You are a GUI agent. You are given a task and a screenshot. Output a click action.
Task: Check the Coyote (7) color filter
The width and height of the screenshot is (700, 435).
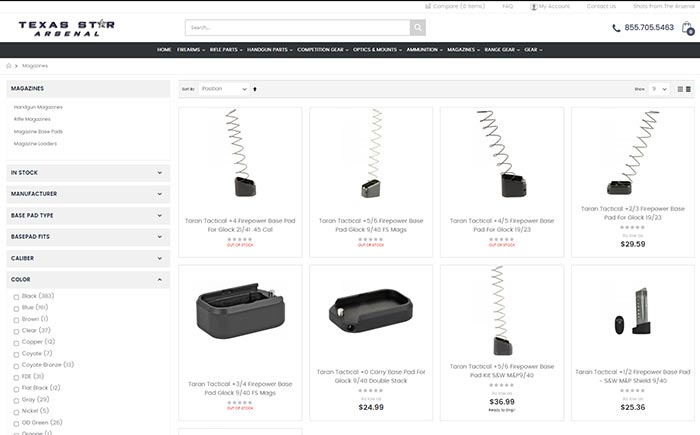click(x=16, y=355)
